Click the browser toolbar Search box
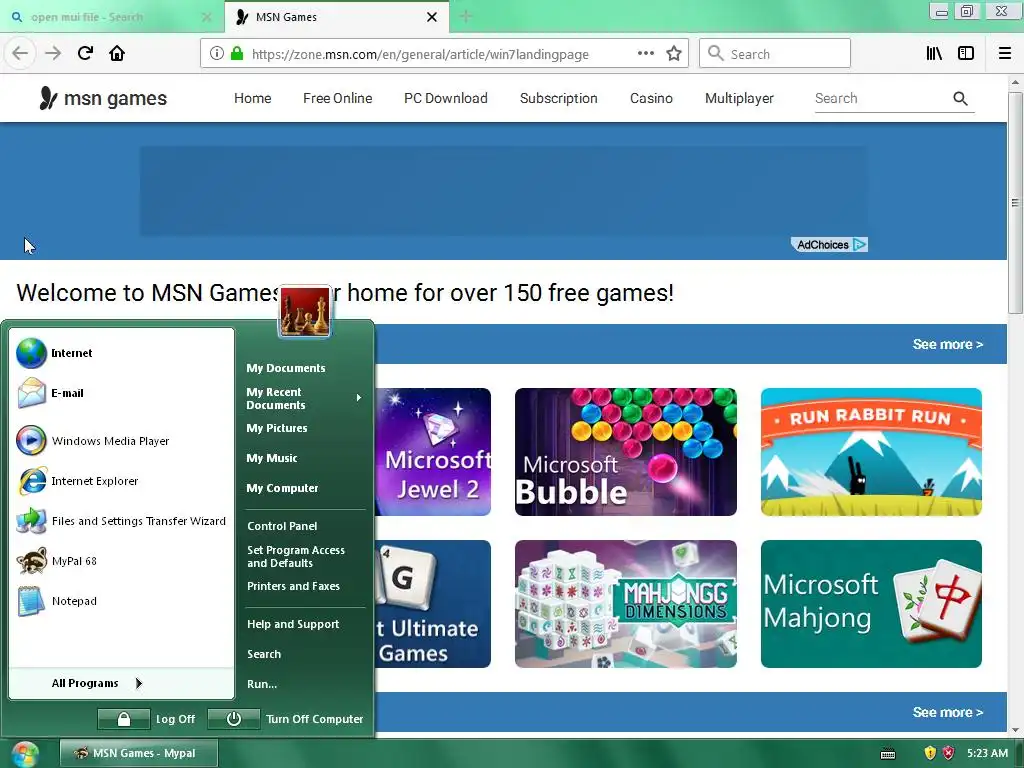Viewport: 1024px width, 768px height. 775,54
